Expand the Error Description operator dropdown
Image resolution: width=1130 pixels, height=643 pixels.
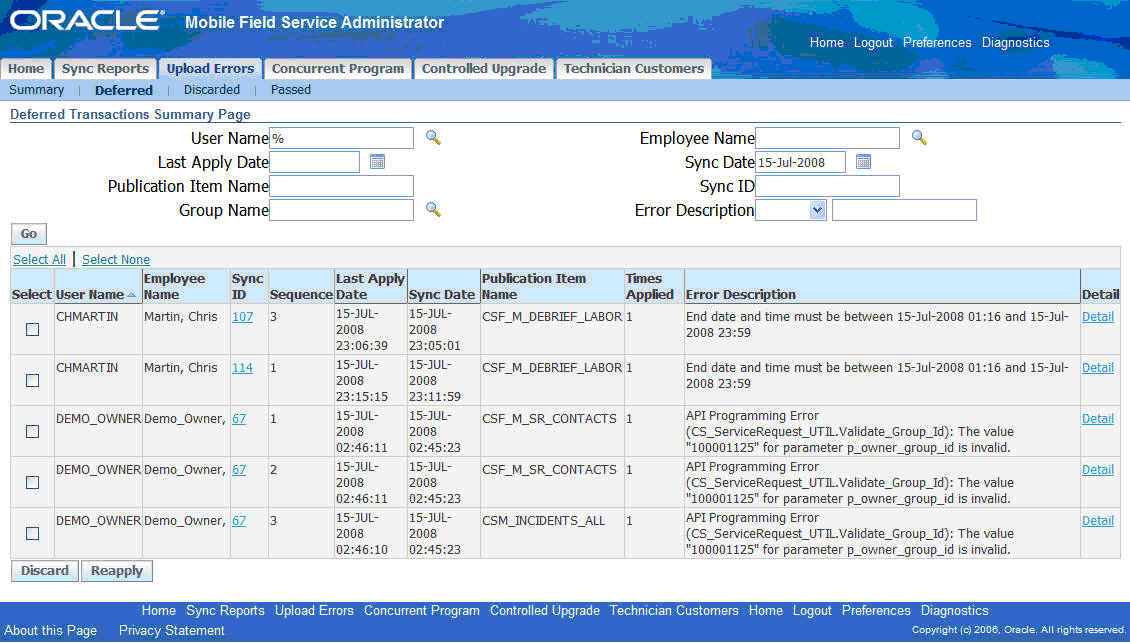pos(817,210)
